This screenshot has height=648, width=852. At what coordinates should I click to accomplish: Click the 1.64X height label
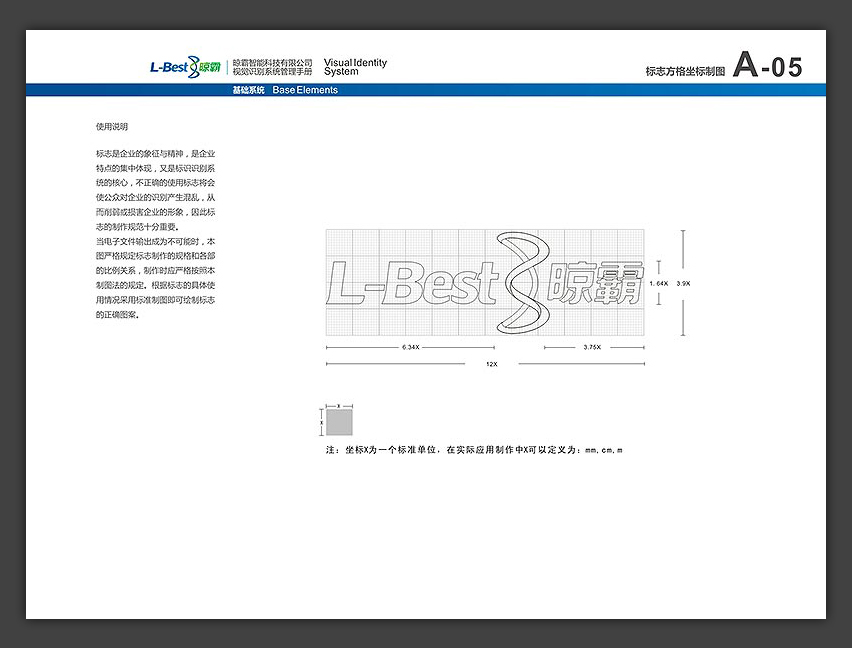tap(658, 283)
